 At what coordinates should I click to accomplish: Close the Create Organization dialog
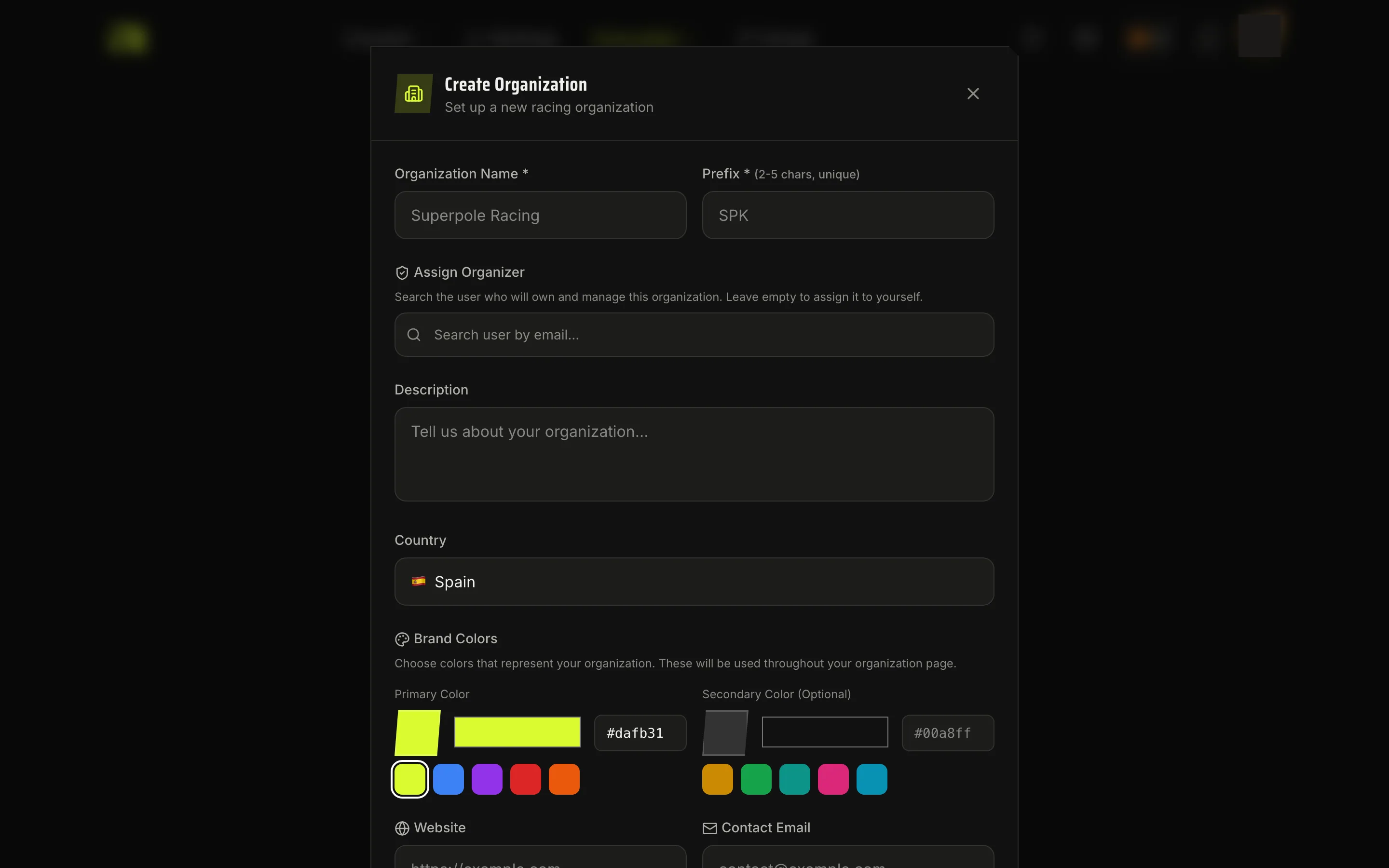(x=973, y=94)
